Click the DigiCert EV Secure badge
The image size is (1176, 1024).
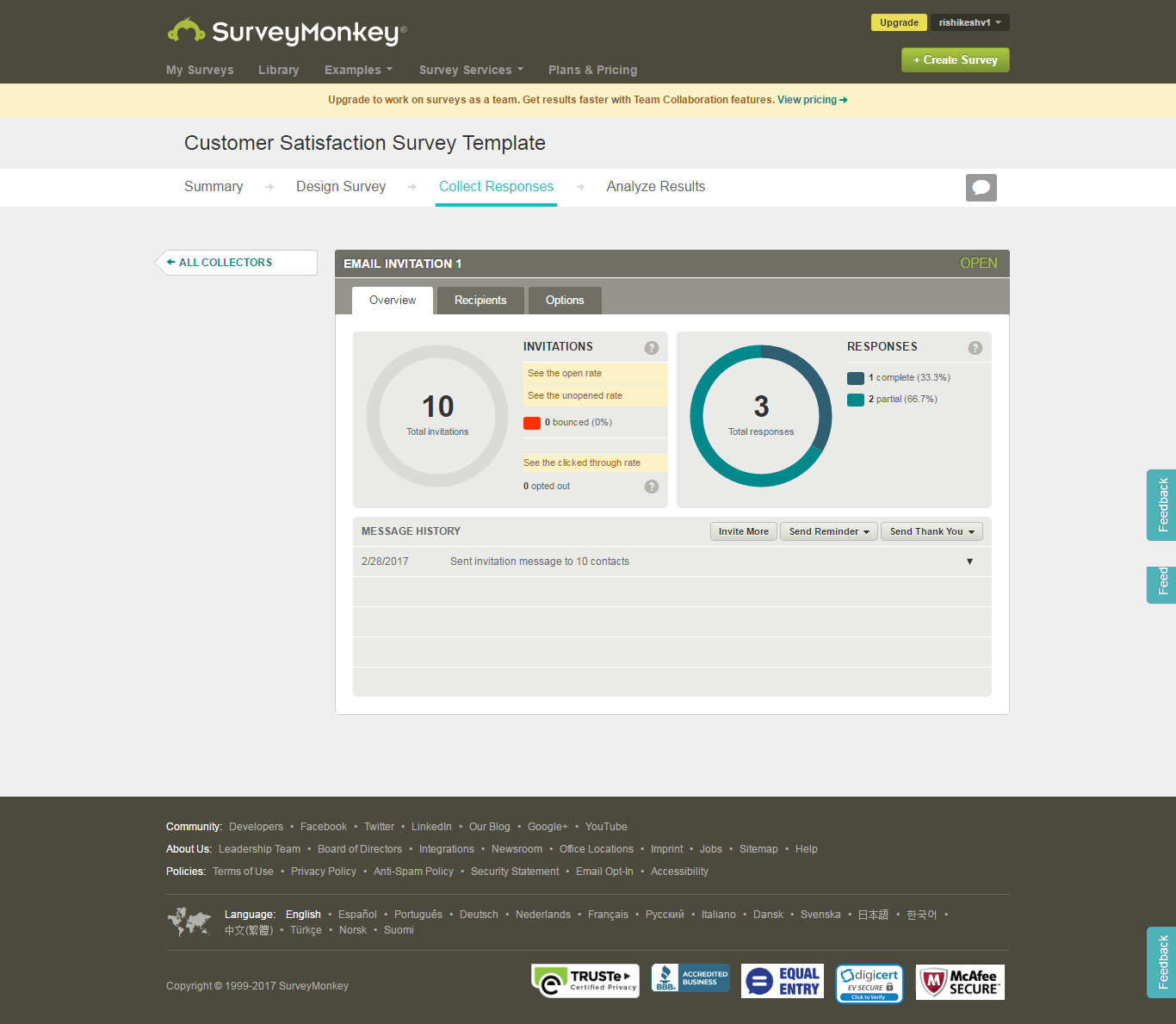pyautogui.click(x=870, y=984)
